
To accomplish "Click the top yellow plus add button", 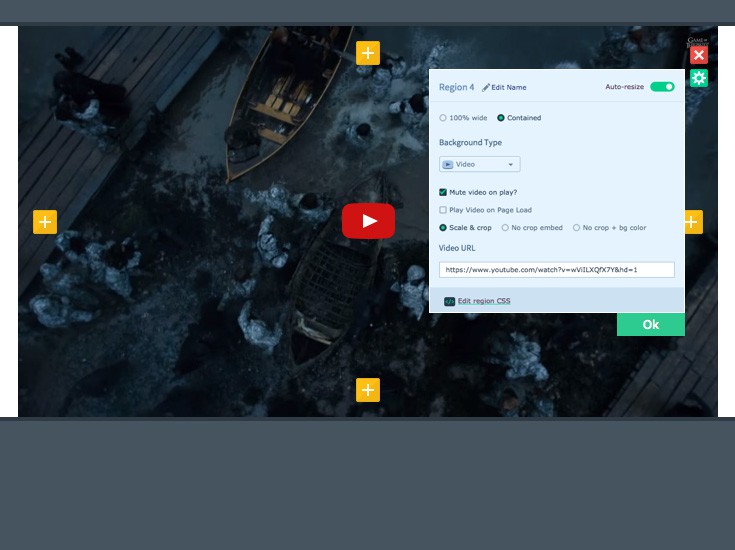I will click(x=368, y=53).
